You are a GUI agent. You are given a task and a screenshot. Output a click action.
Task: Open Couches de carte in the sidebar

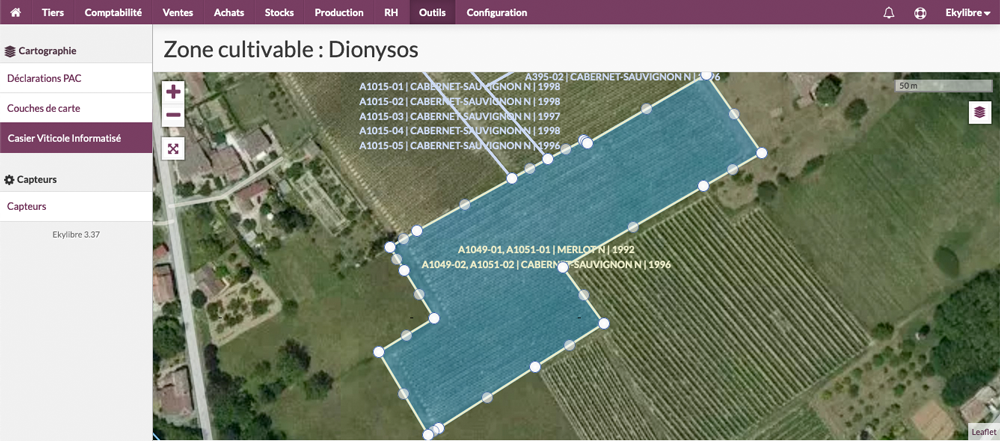click(76, 108)
